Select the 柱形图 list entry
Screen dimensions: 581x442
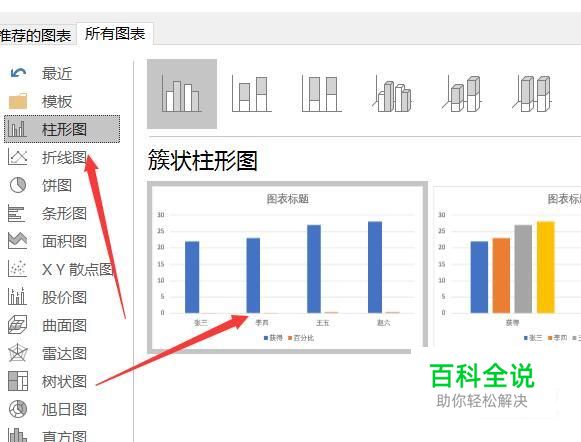62,129
